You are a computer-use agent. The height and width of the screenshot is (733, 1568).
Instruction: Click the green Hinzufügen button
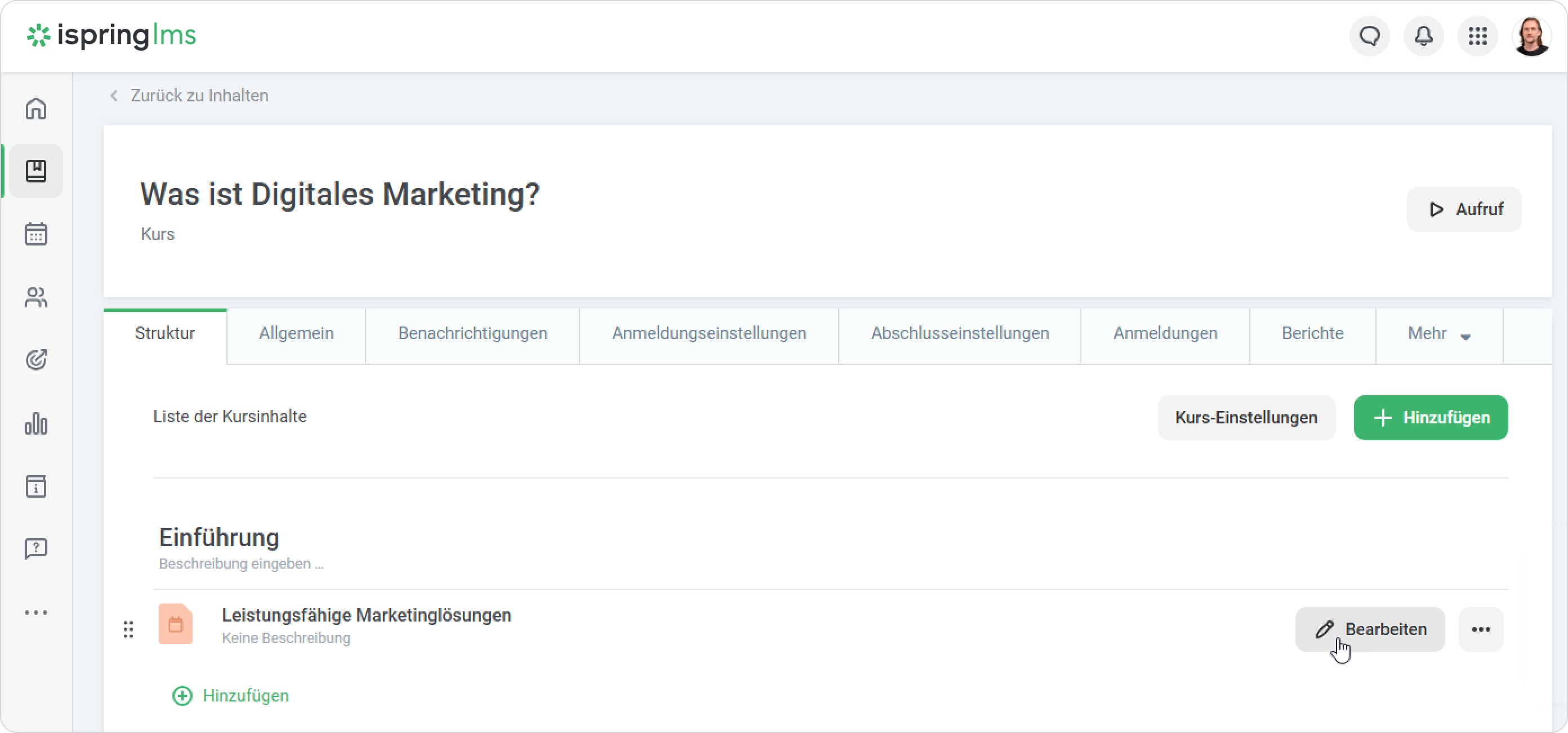coord(1431,418)
